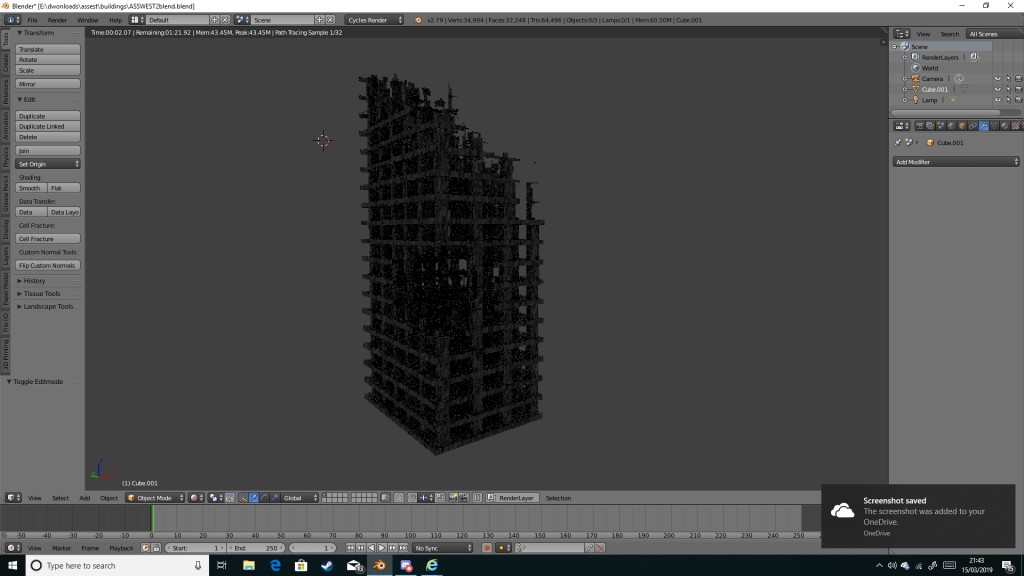Click the Camera icon in the Outliner
The height and width of the screenshot is (576, 1024).
click(x=915, y=78)
